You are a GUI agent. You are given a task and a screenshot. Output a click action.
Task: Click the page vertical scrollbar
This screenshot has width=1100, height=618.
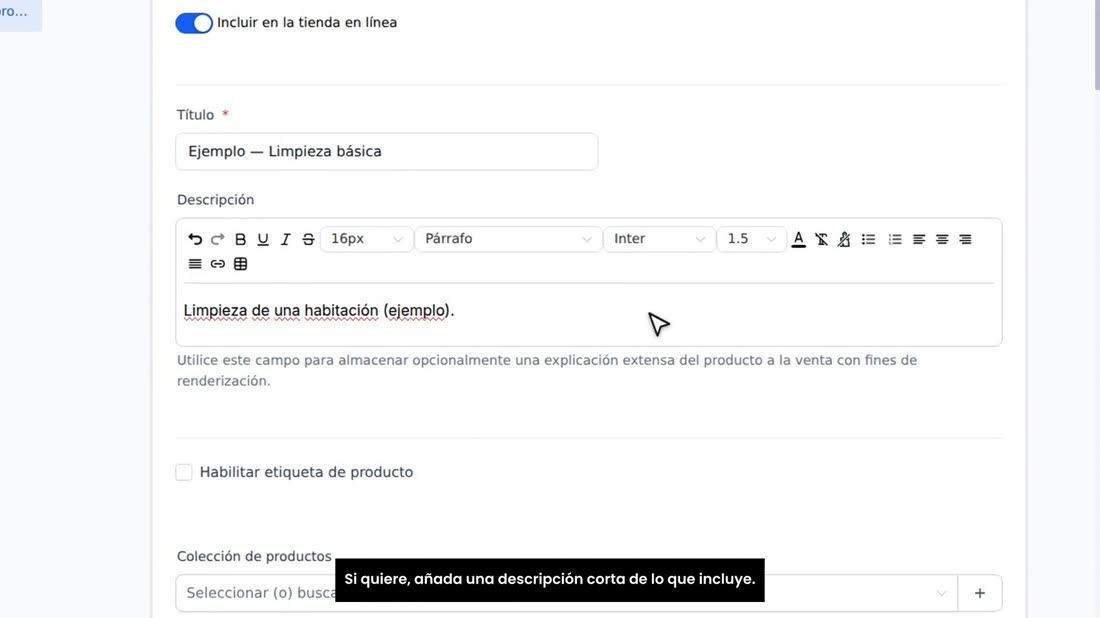click(1096, 45)
